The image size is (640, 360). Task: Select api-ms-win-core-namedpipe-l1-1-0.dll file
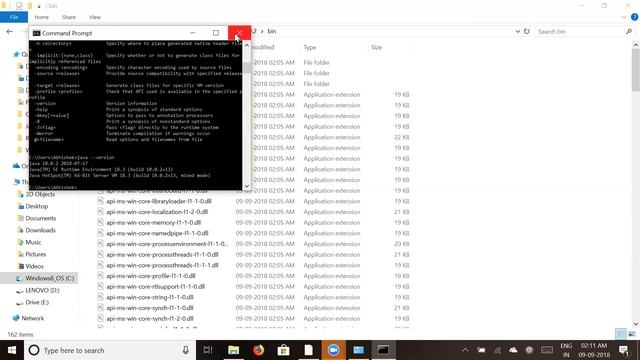click(x=157, y=233)
